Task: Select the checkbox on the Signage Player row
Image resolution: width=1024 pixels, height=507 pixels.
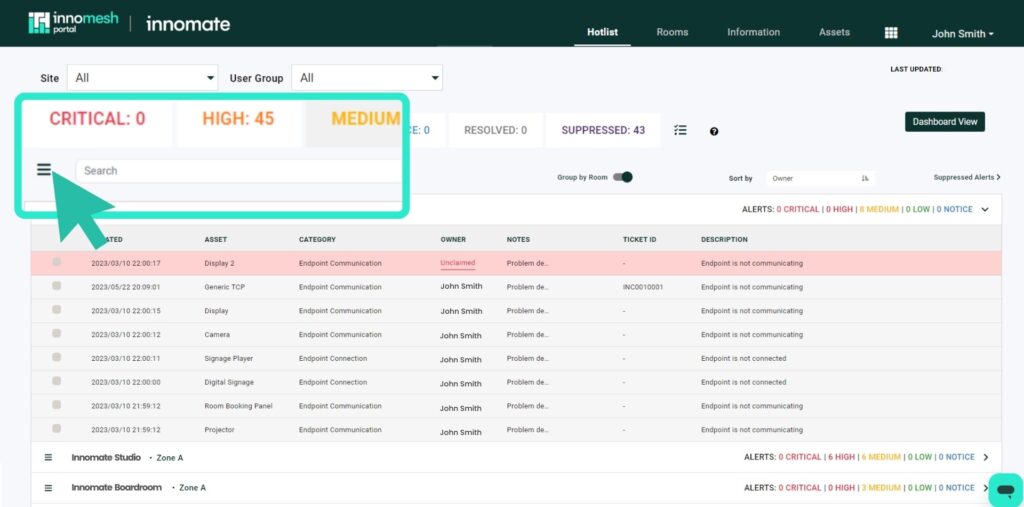Action: click(x=57, y=357)
